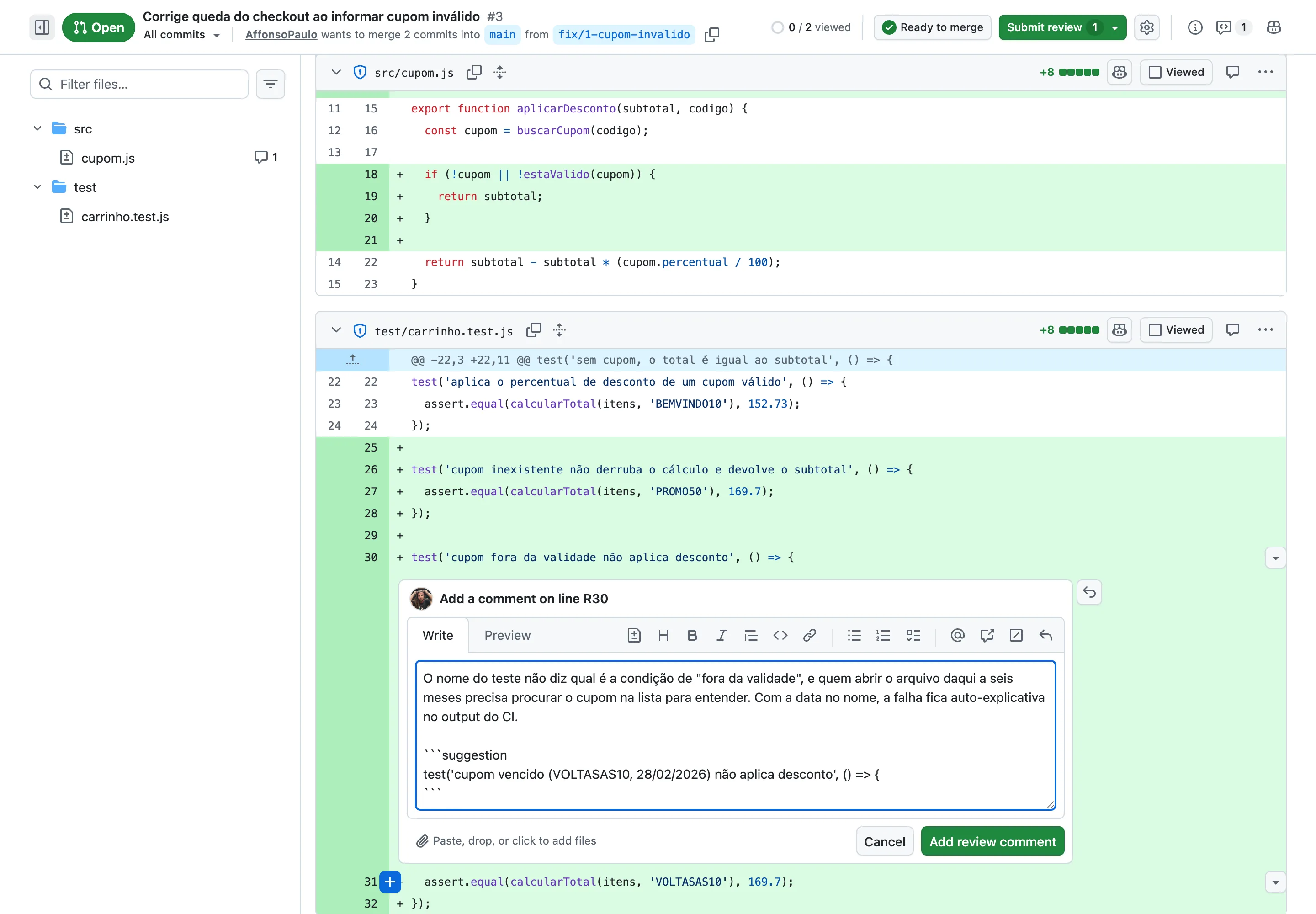
Task: Mention a user with the @ icon
Action: point(957,635)
